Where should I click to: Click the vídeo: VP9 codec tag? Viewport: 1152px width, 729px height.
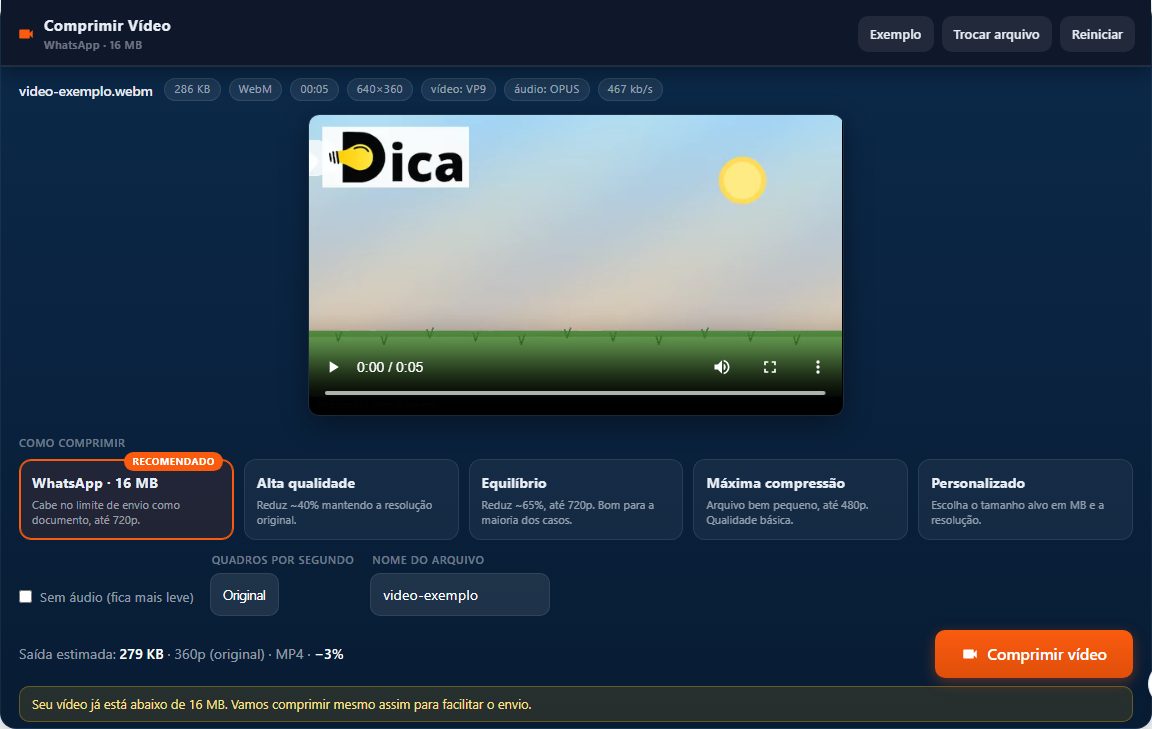[x=458, y=89]
